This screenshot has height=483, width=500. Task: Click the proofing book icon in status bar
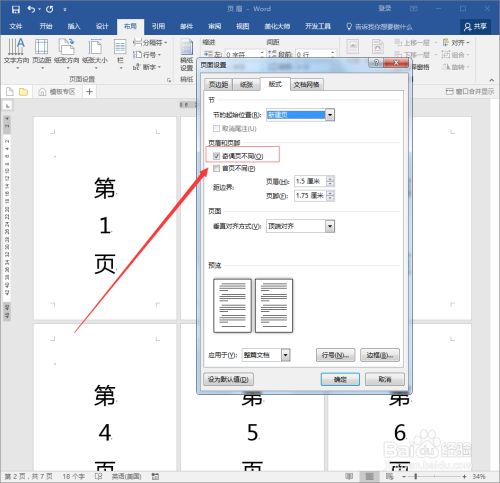tap(98, 476)
